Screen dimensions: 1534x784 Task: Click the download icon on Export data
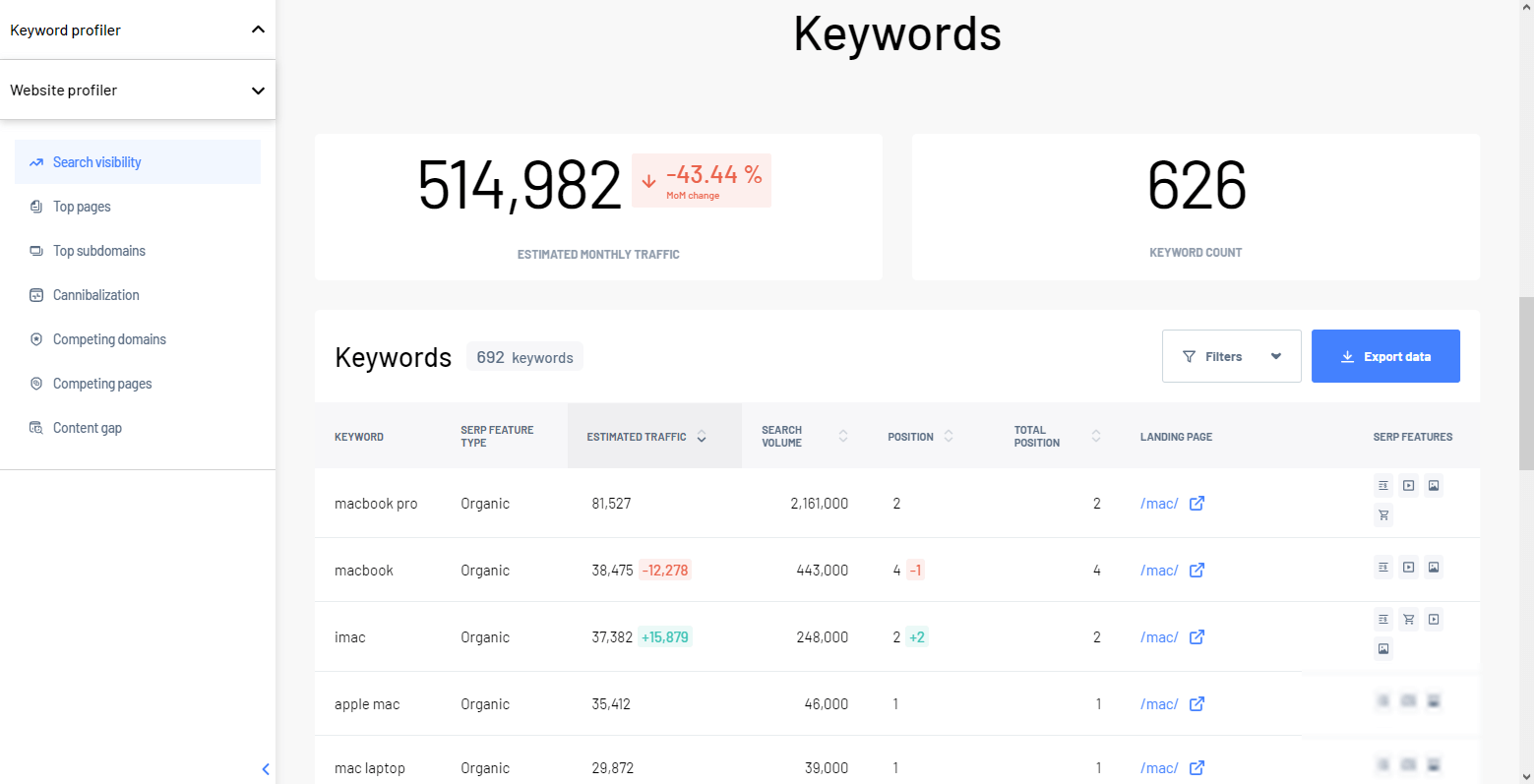pos(1348,356)
